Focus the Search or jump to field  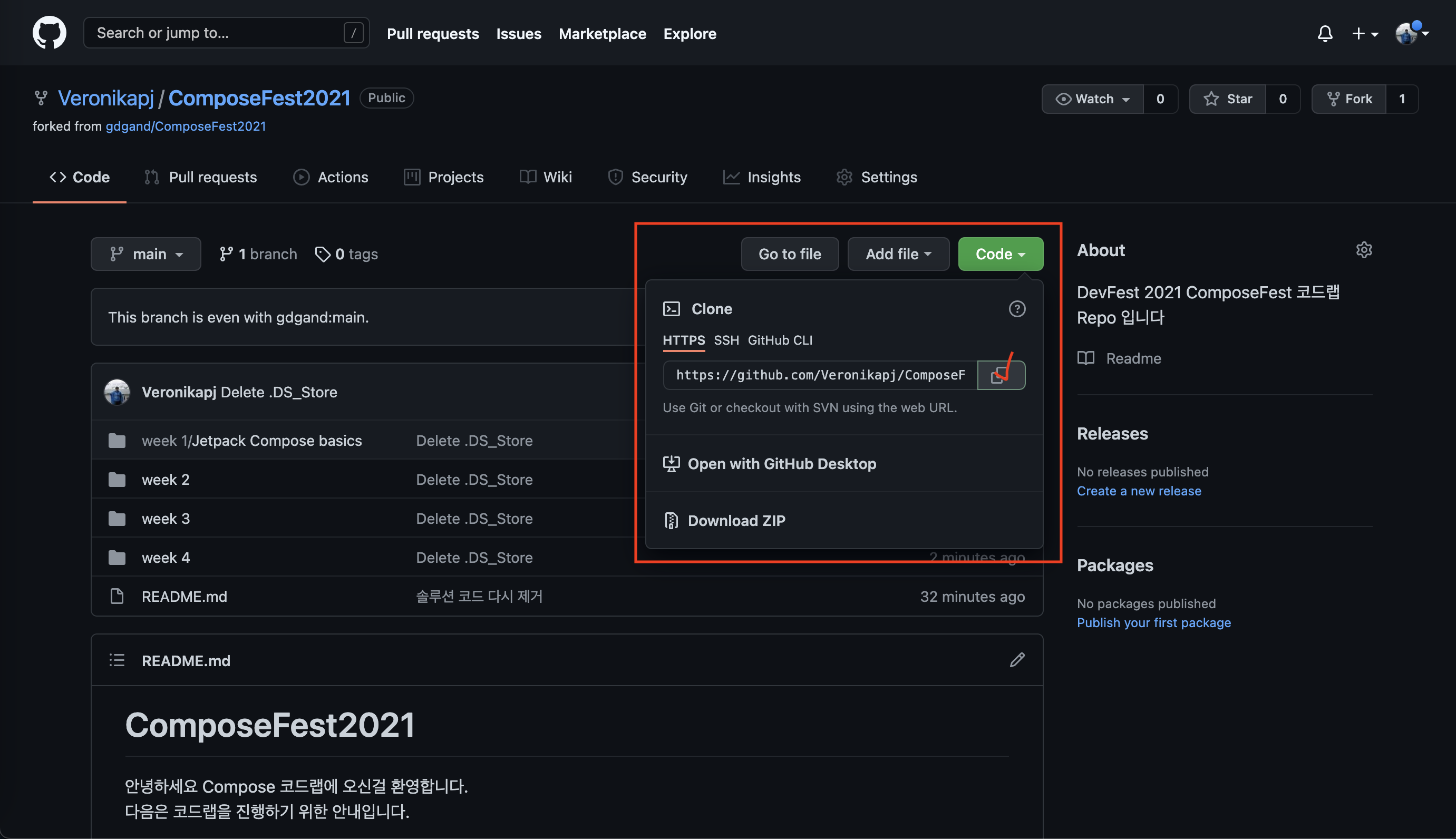tap(226, 33)
